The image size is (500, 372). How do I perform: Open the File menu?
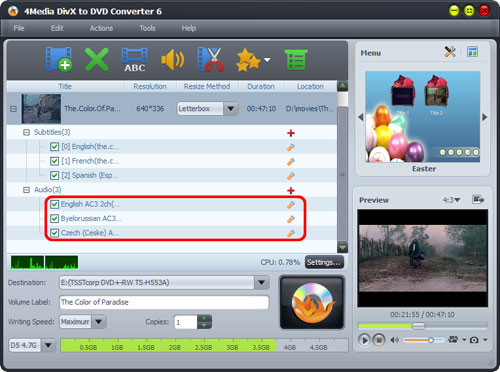19,28
